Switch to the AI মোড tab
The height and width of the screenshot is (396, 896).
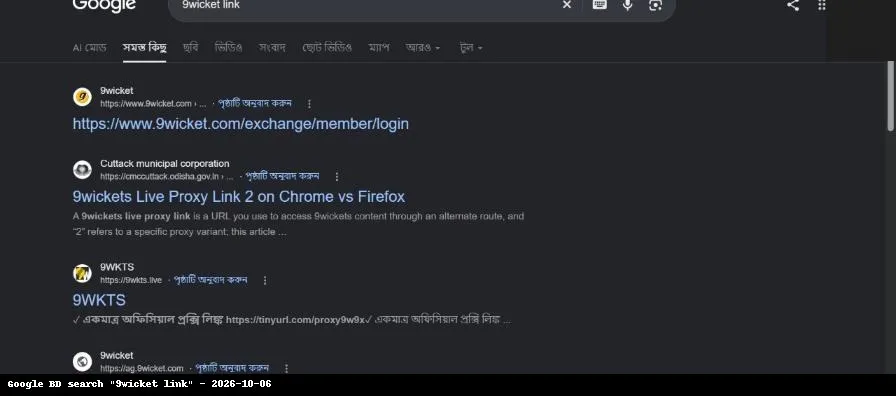90,47
